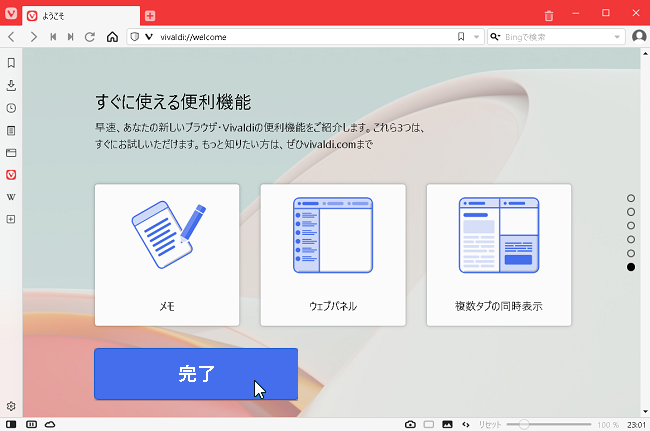Screen dimensions: 650x431
Task: Open the Downloads panel
Action: point(11,85)
